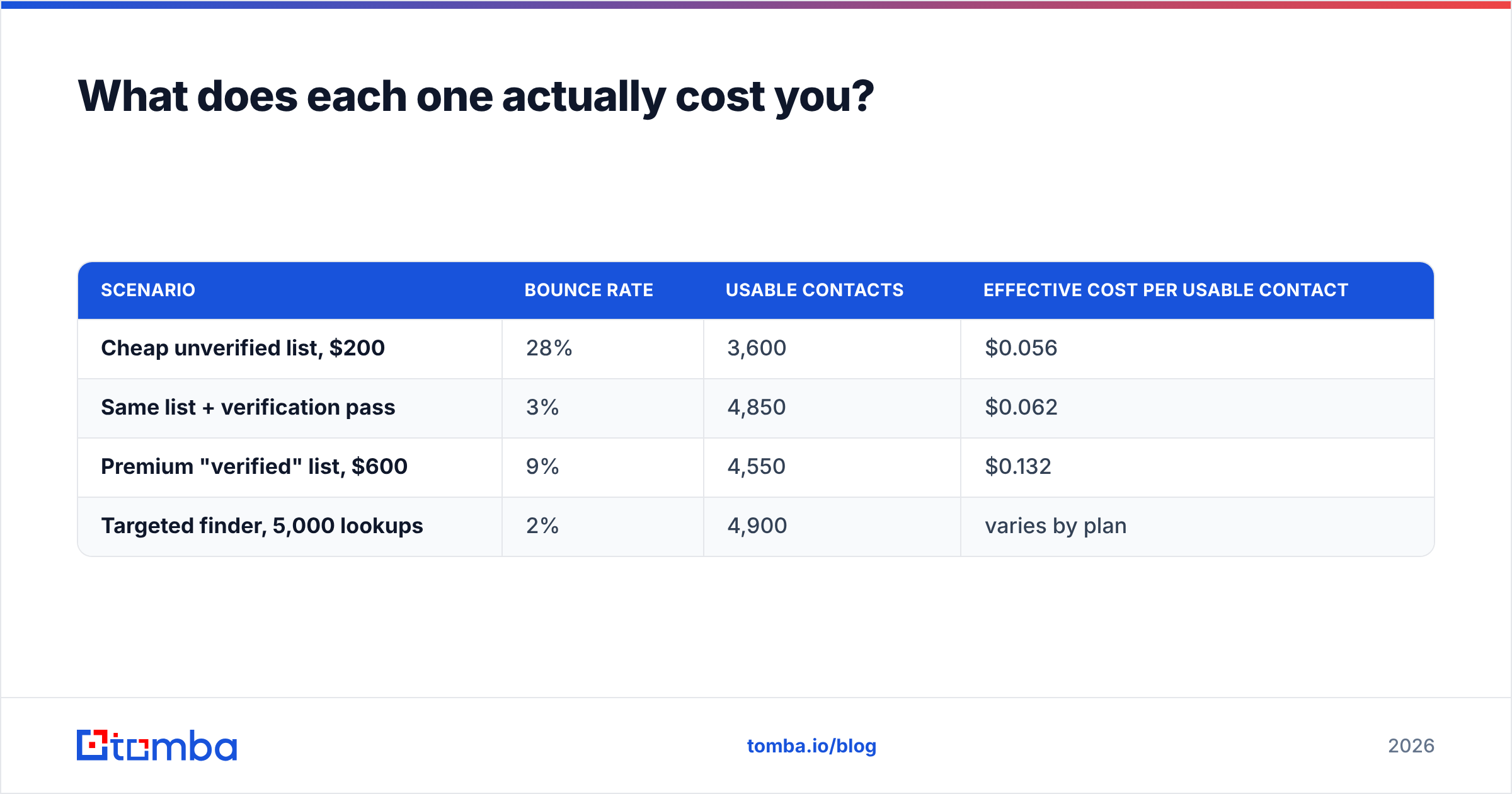Click the 'Same list + verification pass' row label
The image size is (1512, 794).
(248, 407)
